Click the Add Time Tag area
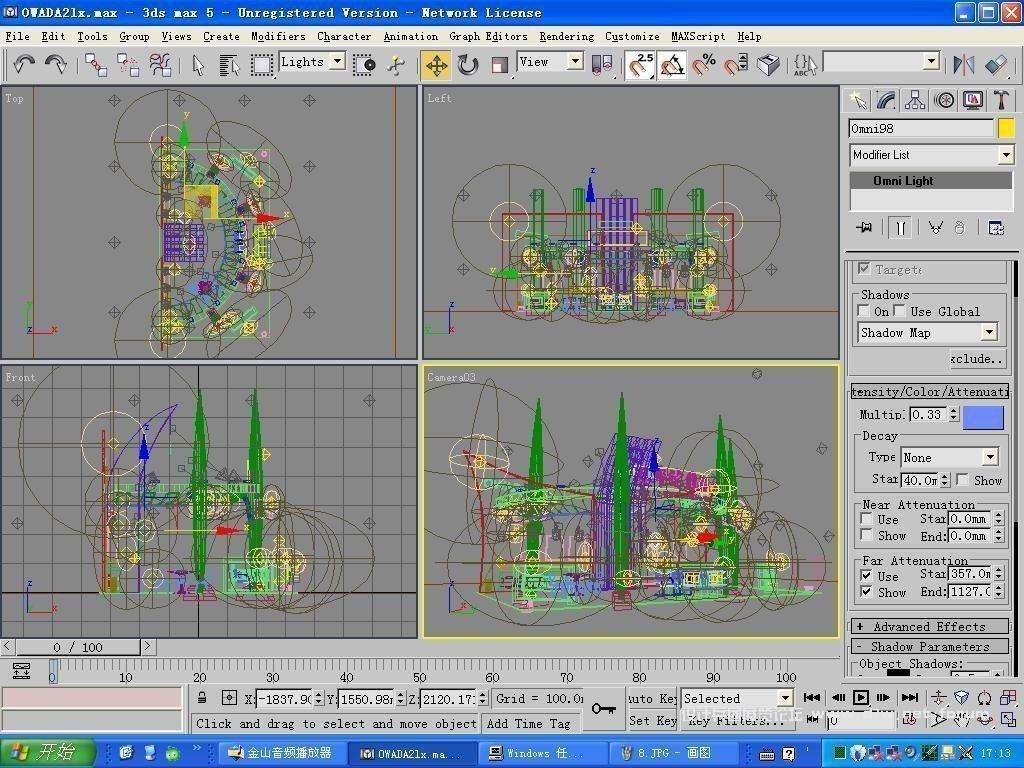This screenshot has width=1024, height=768. pyautogui.click(x=528, y=723)
